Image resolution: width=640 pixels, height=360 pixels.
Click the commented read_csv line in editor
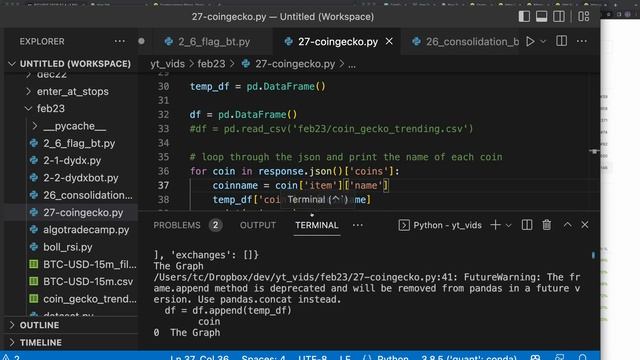pyautogui.click(x=331, y=129)
